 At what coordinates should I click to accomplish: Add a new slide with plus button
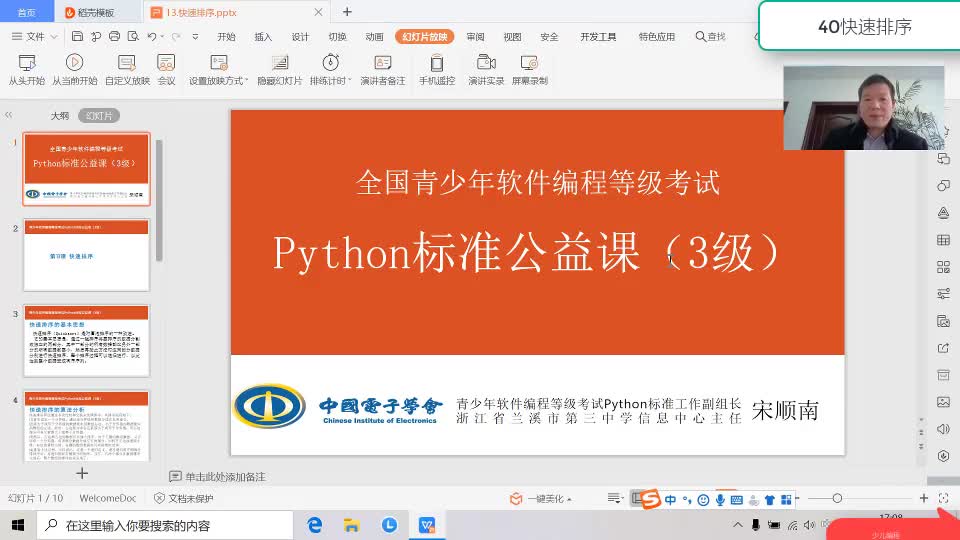point(82,473)
